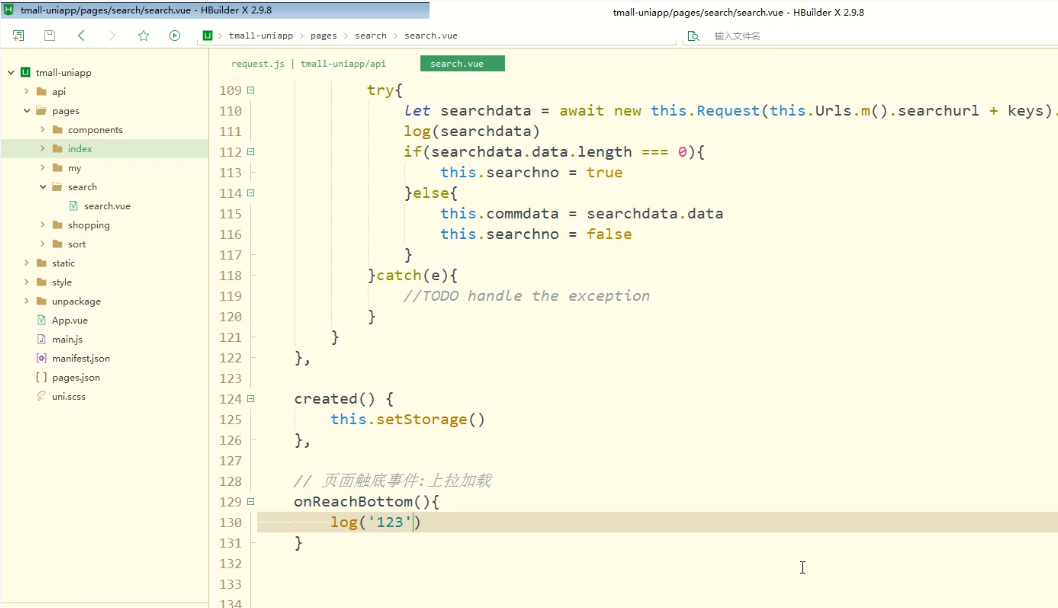Click the components folder icon

(x=58, y=130)
